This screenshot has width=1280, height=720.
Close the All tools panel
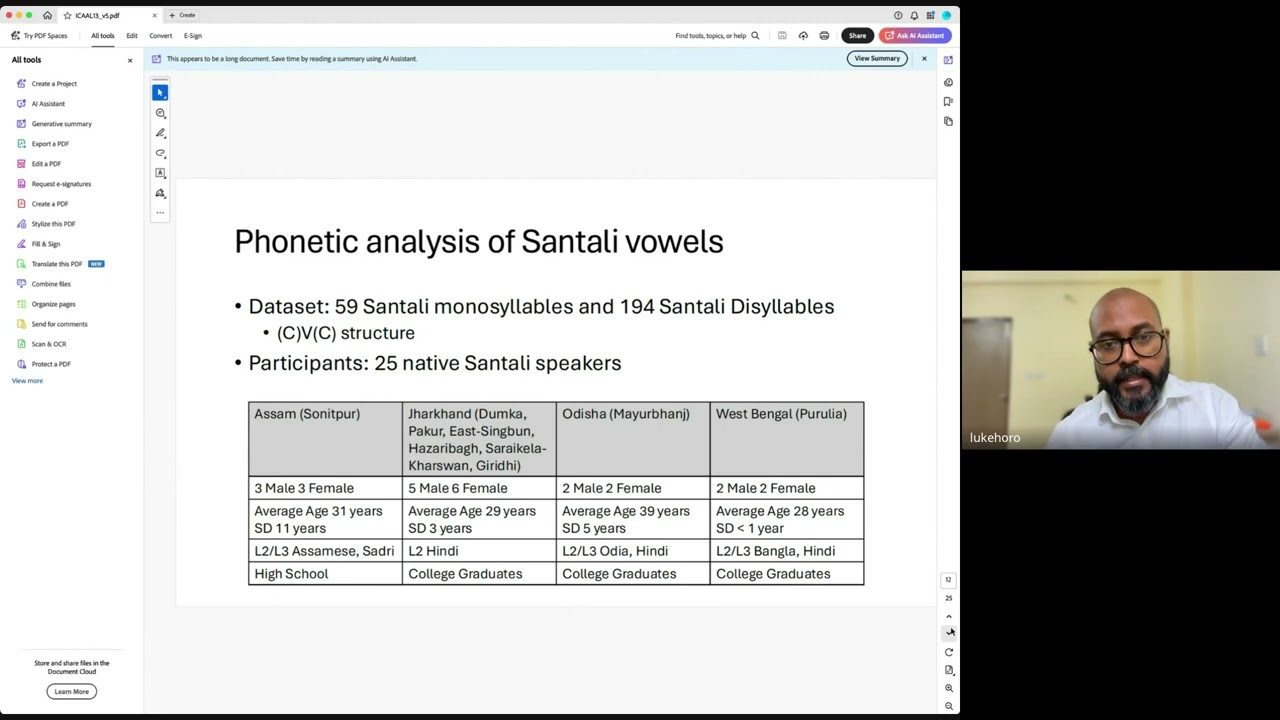[129, 60]
